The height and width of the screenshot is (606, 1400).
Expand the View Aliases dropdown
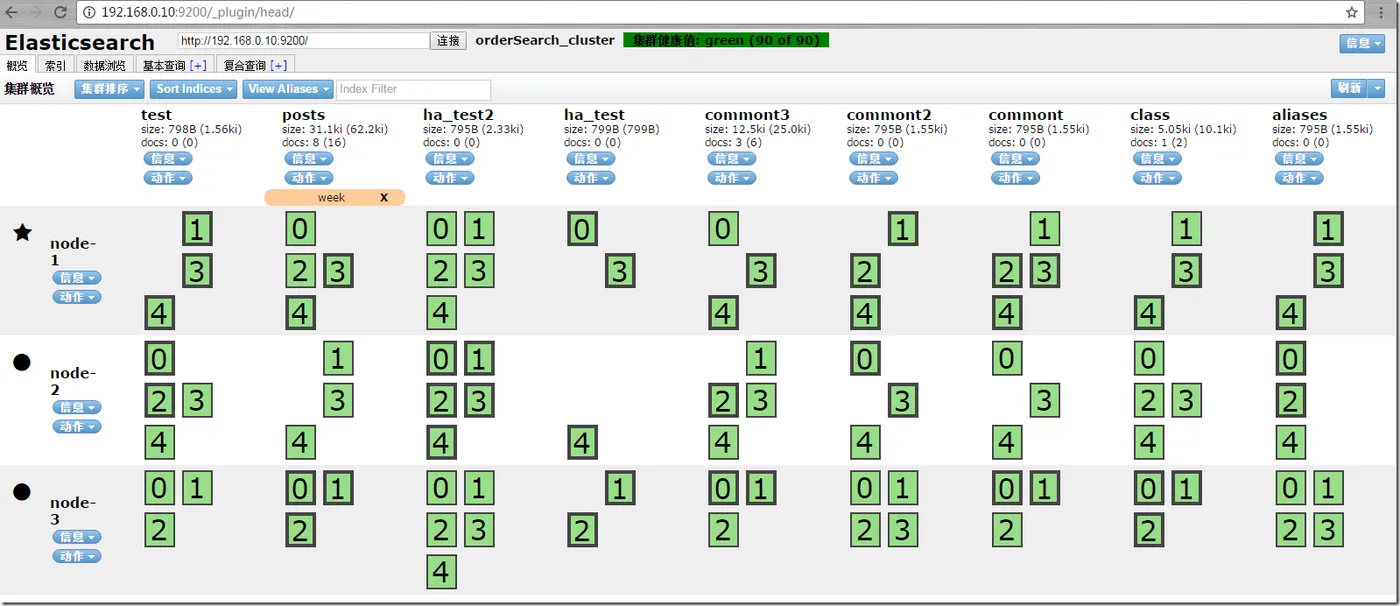287,89
